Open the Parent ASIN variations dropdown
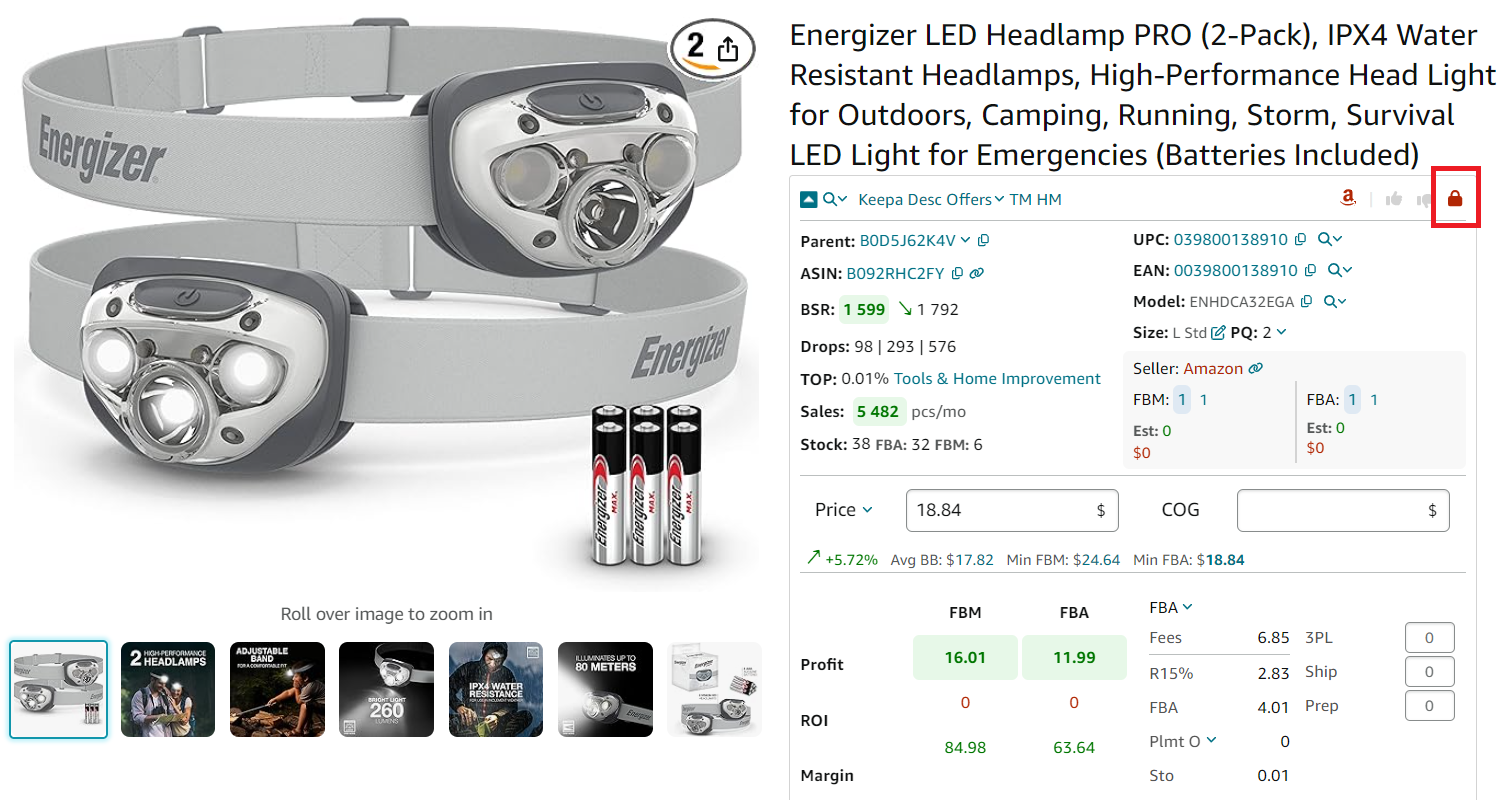This screenshot has height=800, width=1503. point(964,240)
